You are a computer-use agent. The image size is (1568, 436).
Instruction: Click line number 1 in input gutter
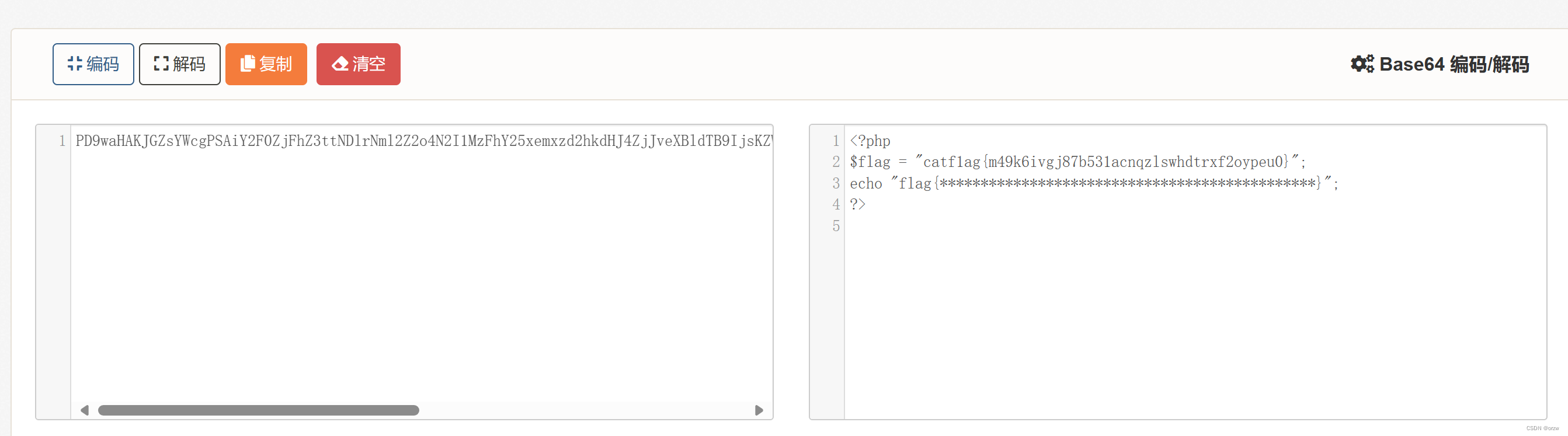(62, 141)
